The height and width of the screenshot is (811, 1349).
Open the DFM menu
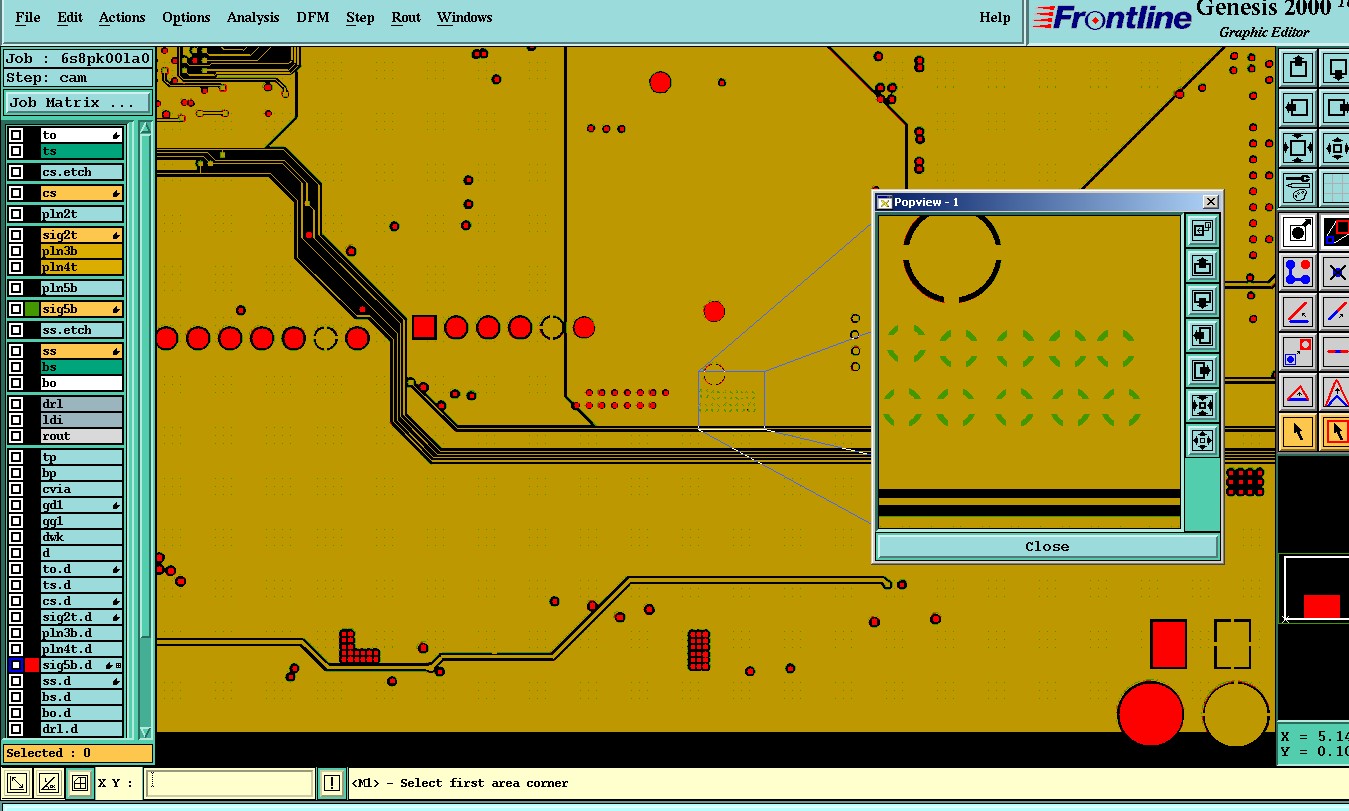pyautogui.click(x=313, y=17)
